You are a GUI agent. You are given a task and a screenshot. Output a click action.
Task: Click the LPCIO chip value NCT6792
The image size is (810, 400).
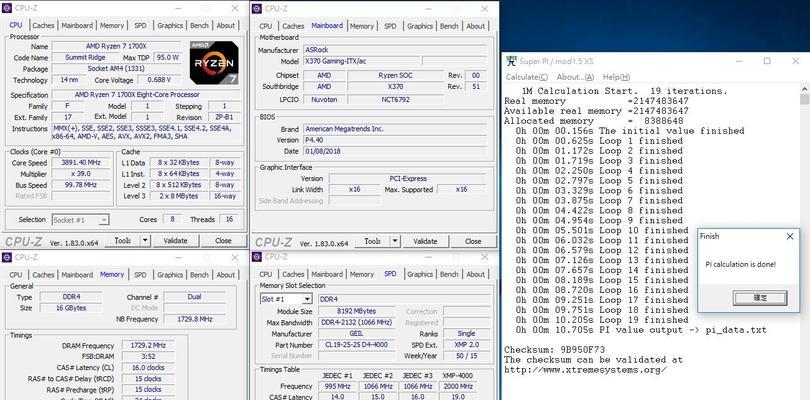394,99
